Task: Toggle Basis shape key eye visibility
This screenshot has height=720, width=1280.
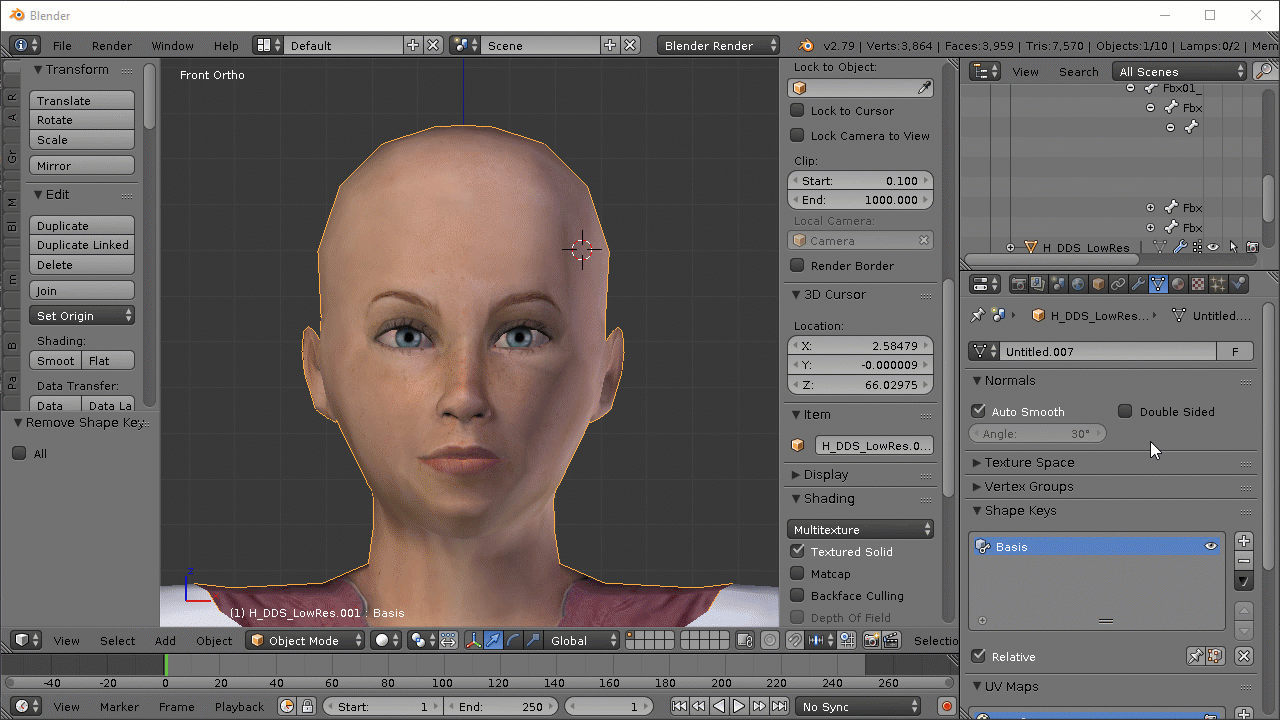Action: tap(1211, 547)
